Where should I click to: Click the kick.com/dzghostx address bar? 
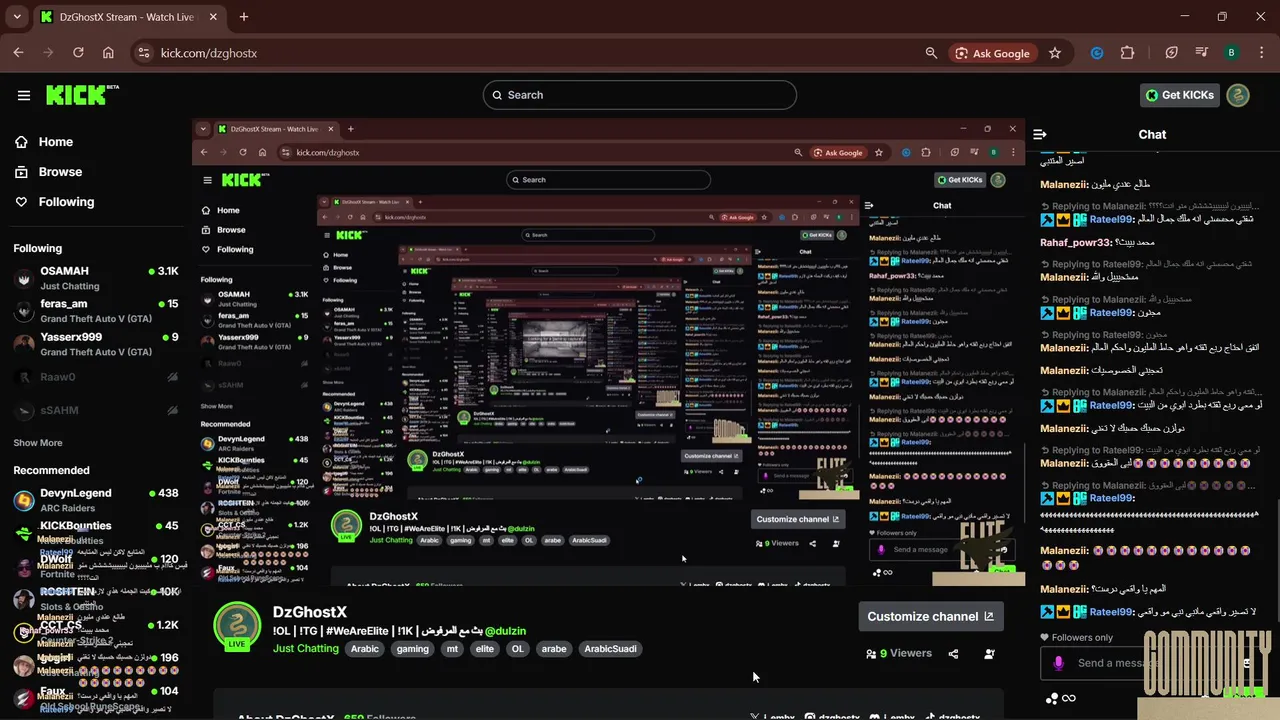530,53
